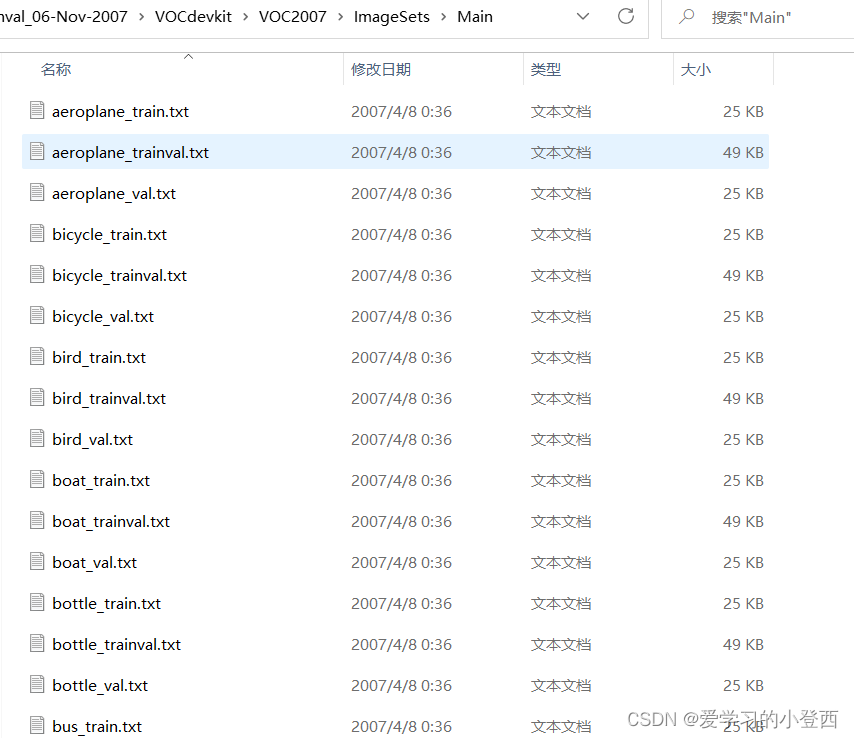
Task: Click the 25 KB size of boat_val.txt
Action: pos(743,563)
